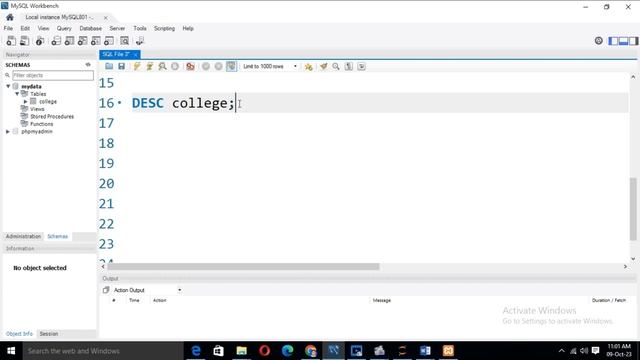This screenshot has height=360, width=640.
Task: Open the File menu
Action: pyautogui.click(x=8, y=28)
